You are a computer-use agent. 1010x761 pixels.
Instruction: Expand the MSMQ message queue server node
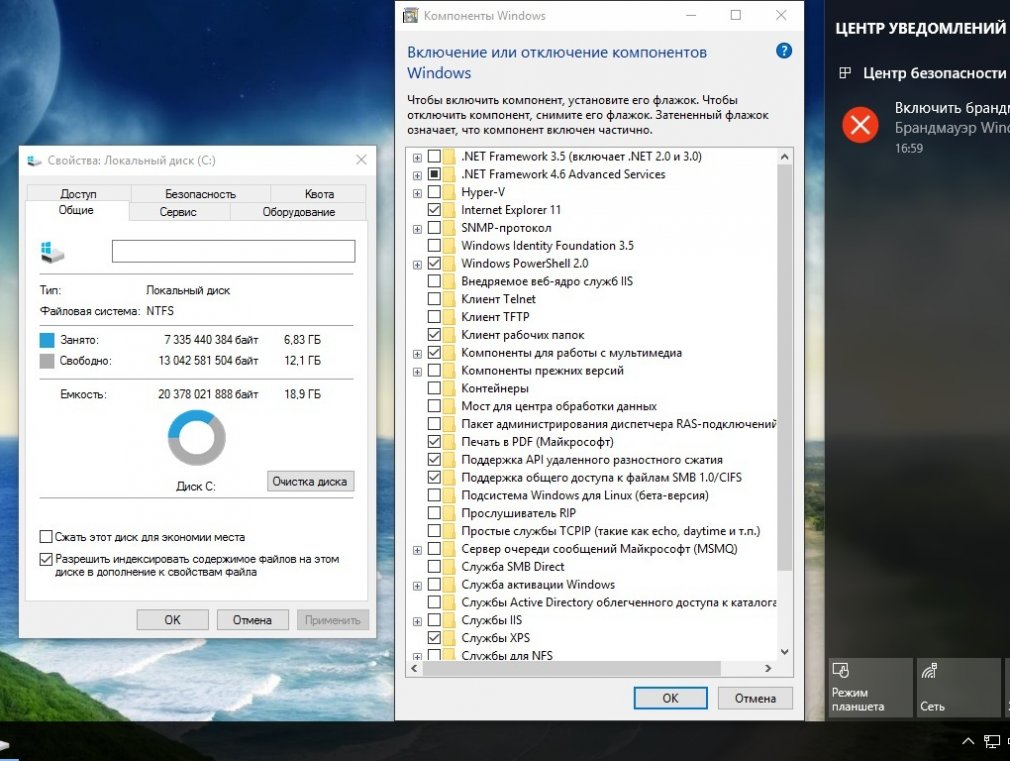tap(417, 550)
